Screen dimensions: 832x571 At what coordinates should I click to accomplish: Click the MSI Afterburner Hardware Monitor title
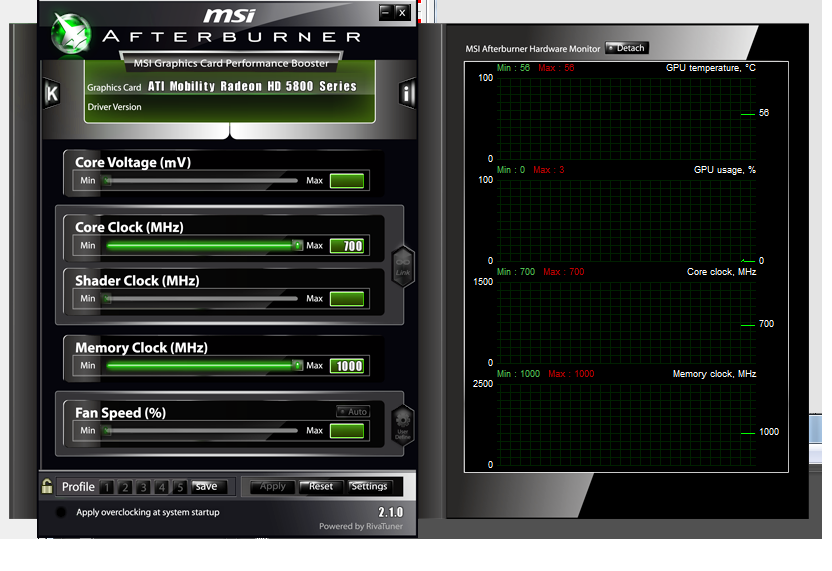click(x=533, y=49)
